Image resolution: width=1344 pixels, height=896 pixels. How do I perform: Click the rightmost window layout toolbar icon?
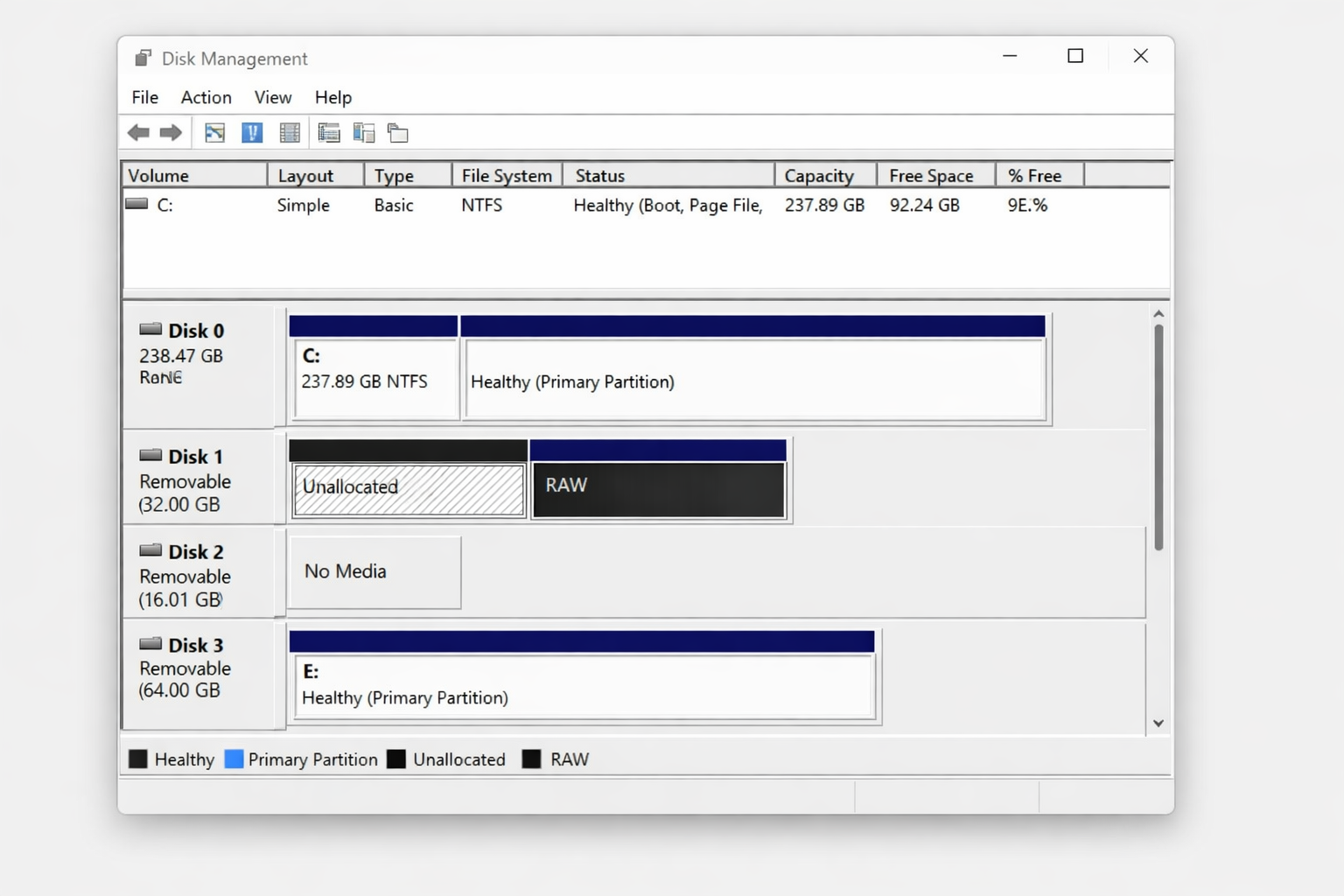tap(398, 132)
